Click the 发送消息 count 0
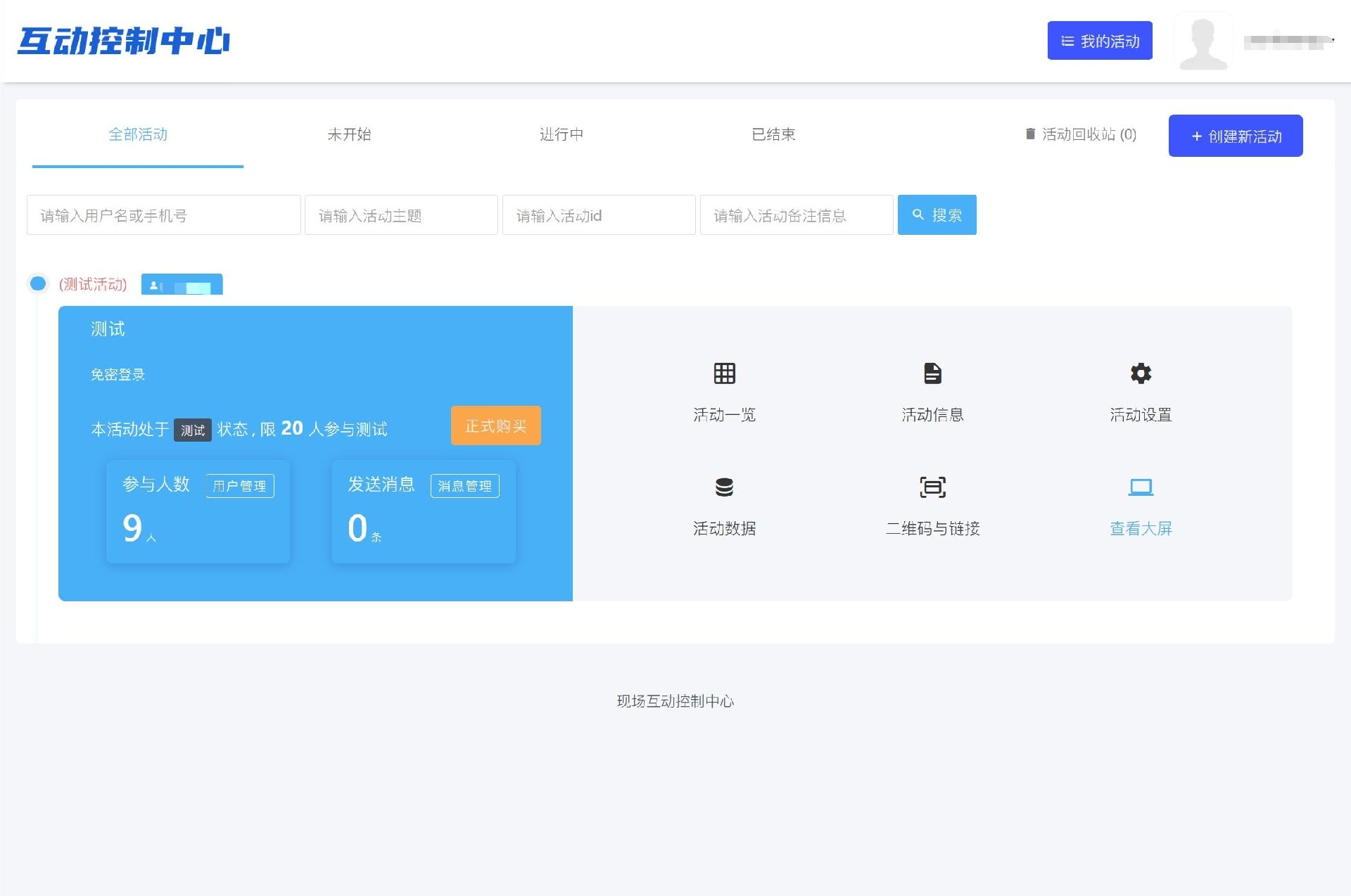The height and width of the screenshot is (896, 1351). [x=357, y=528]
